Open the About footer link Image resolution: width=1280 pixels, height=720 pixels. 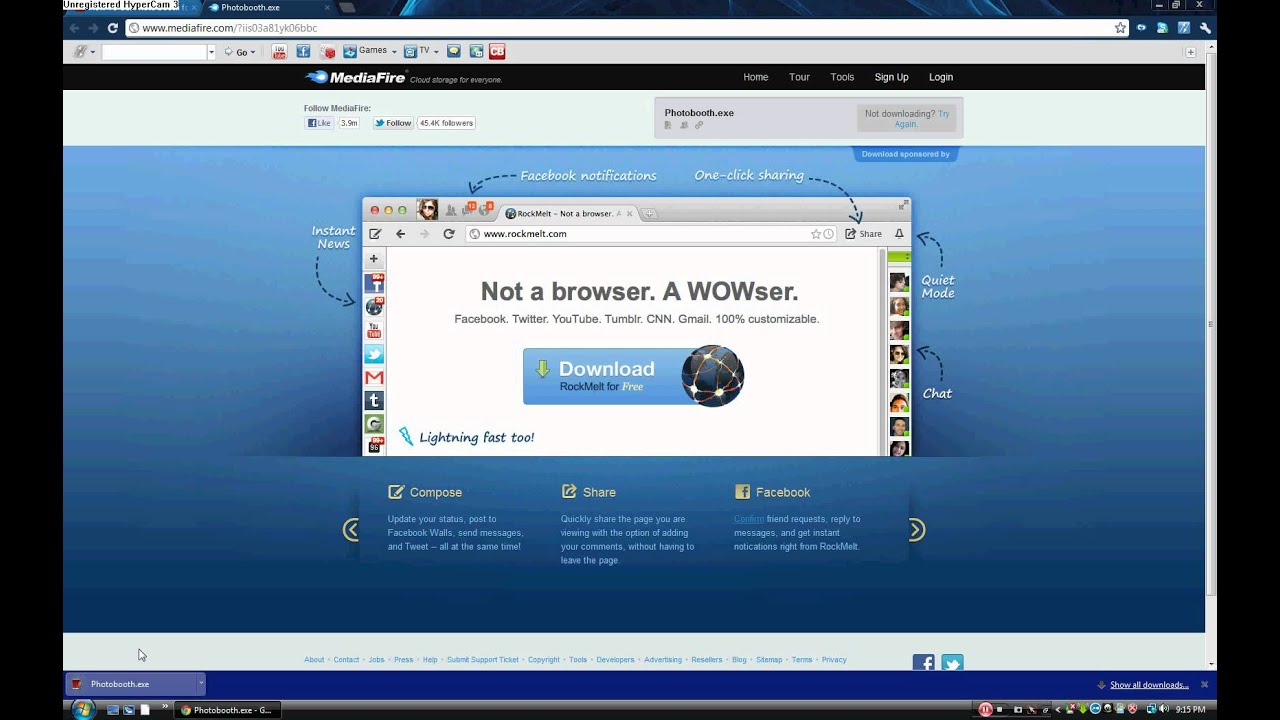(314, 660)
